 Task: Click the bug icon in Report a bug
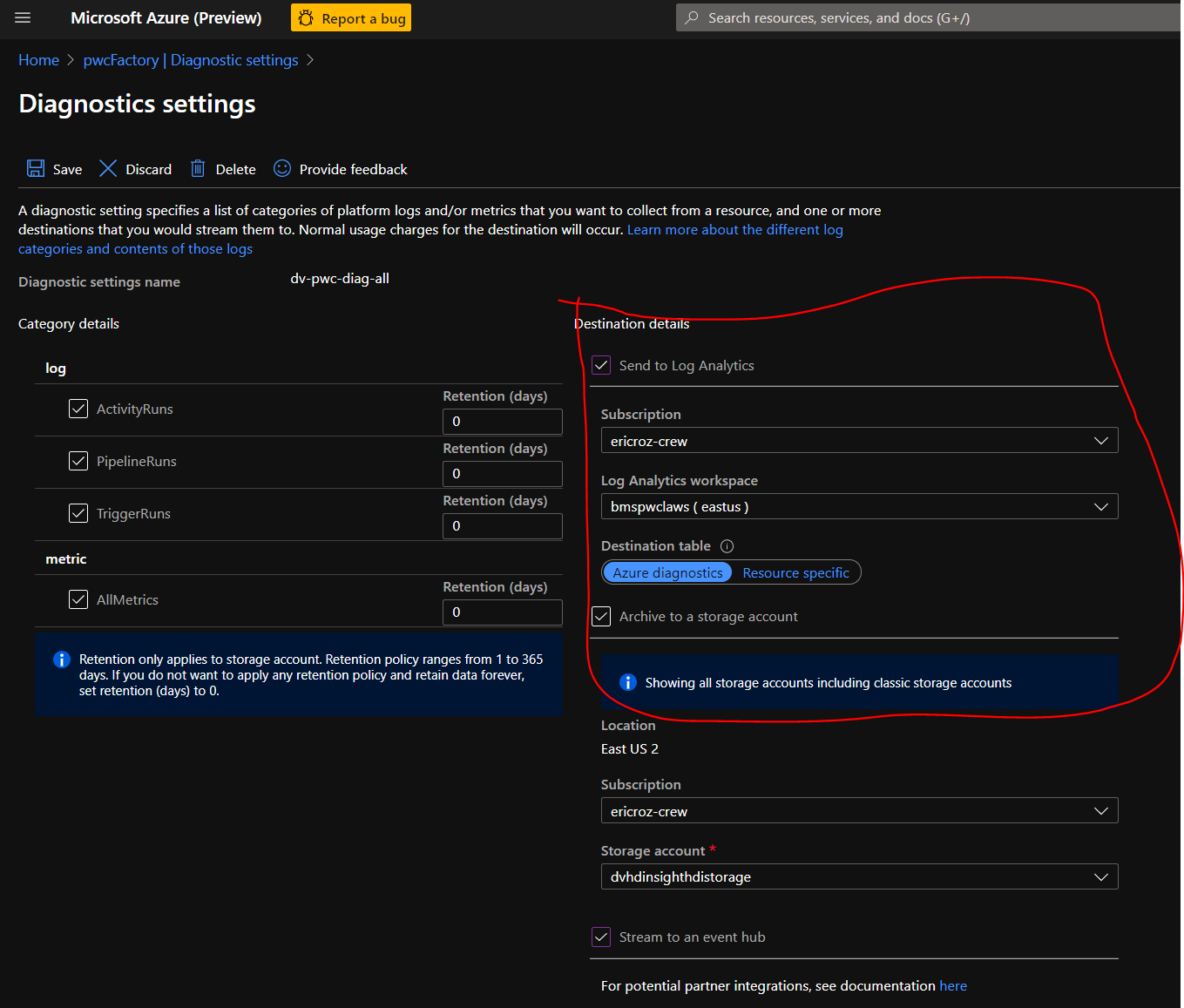pyautogui.click(x=306, y=17)
